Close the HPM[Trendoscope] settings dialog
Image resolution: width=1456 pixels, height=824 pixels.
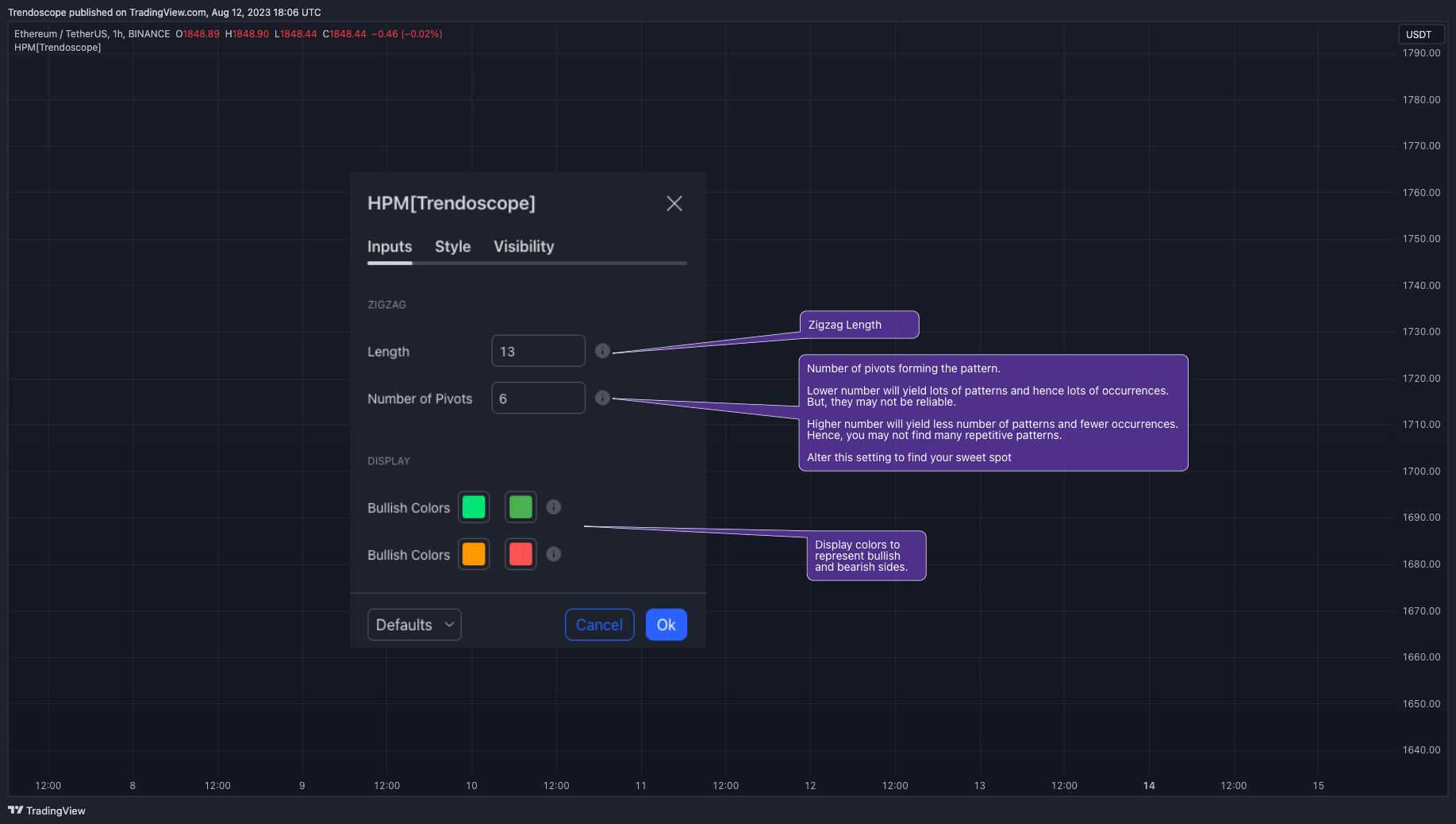(x=674, y=204)
